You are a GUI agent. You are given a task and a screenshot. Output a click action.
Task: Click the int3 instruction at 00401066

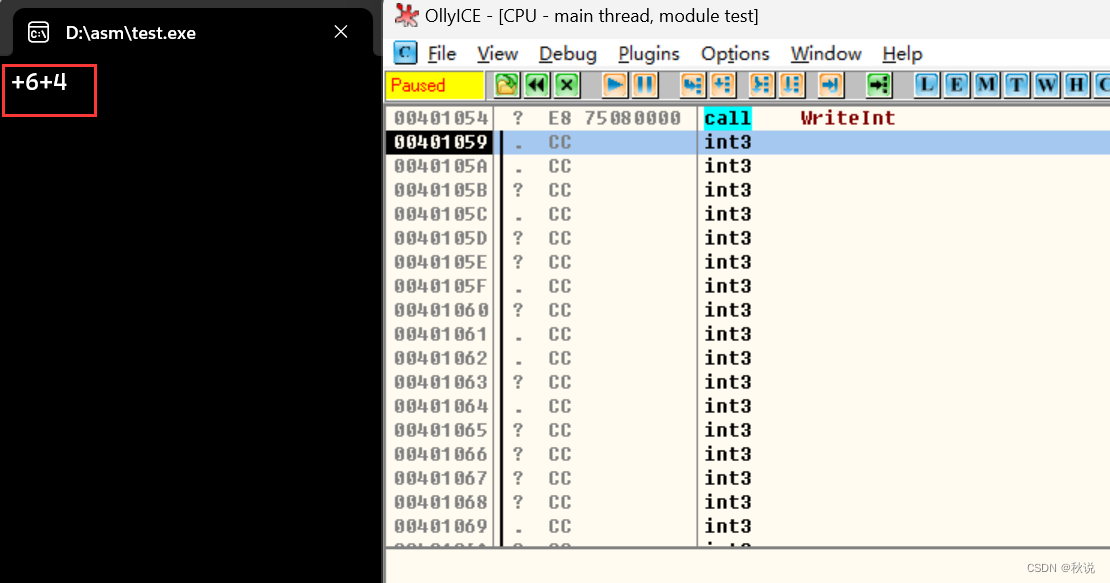[728, 455]
